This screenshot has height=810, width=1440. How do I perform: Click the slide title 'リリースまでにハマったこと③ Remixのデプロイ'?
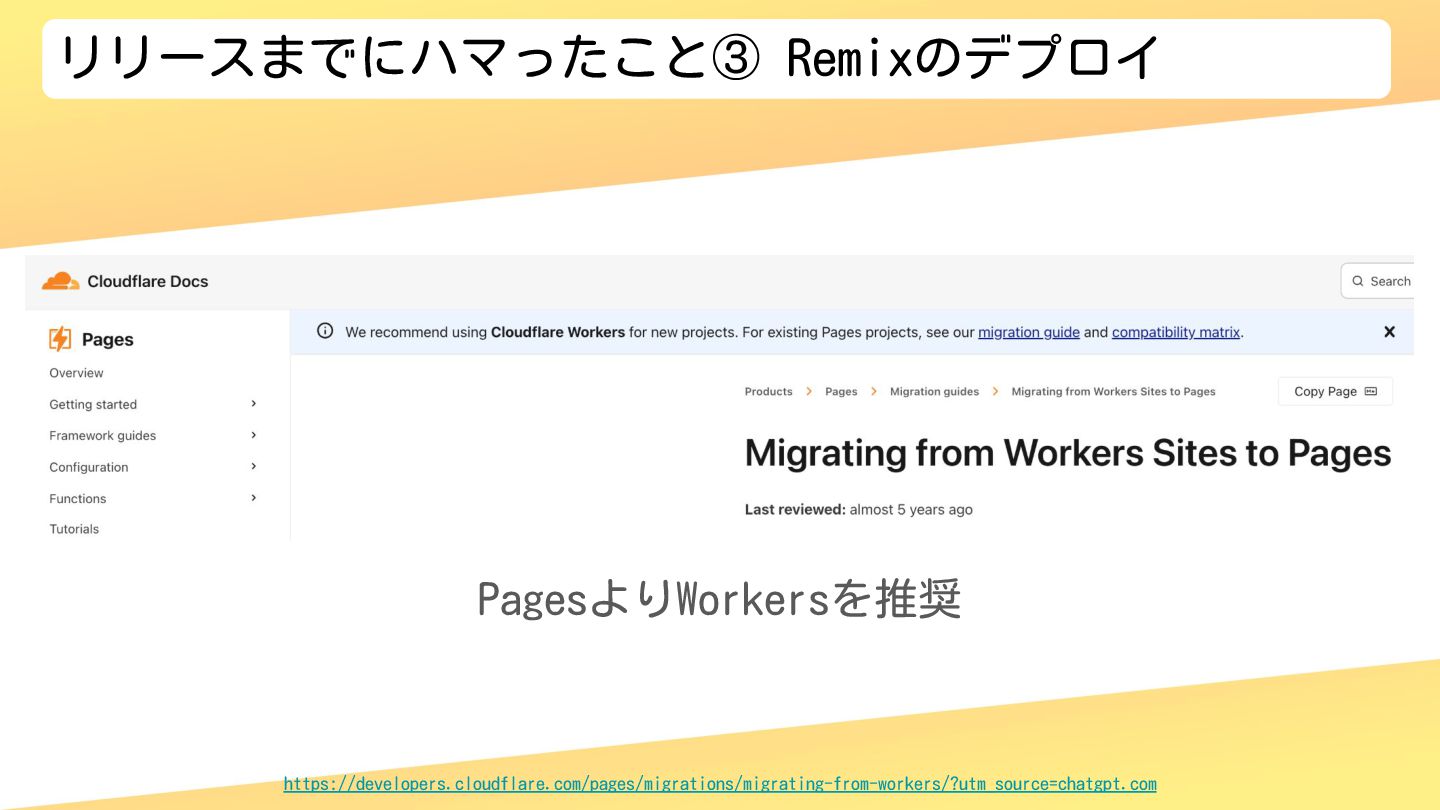coord(610,58)
